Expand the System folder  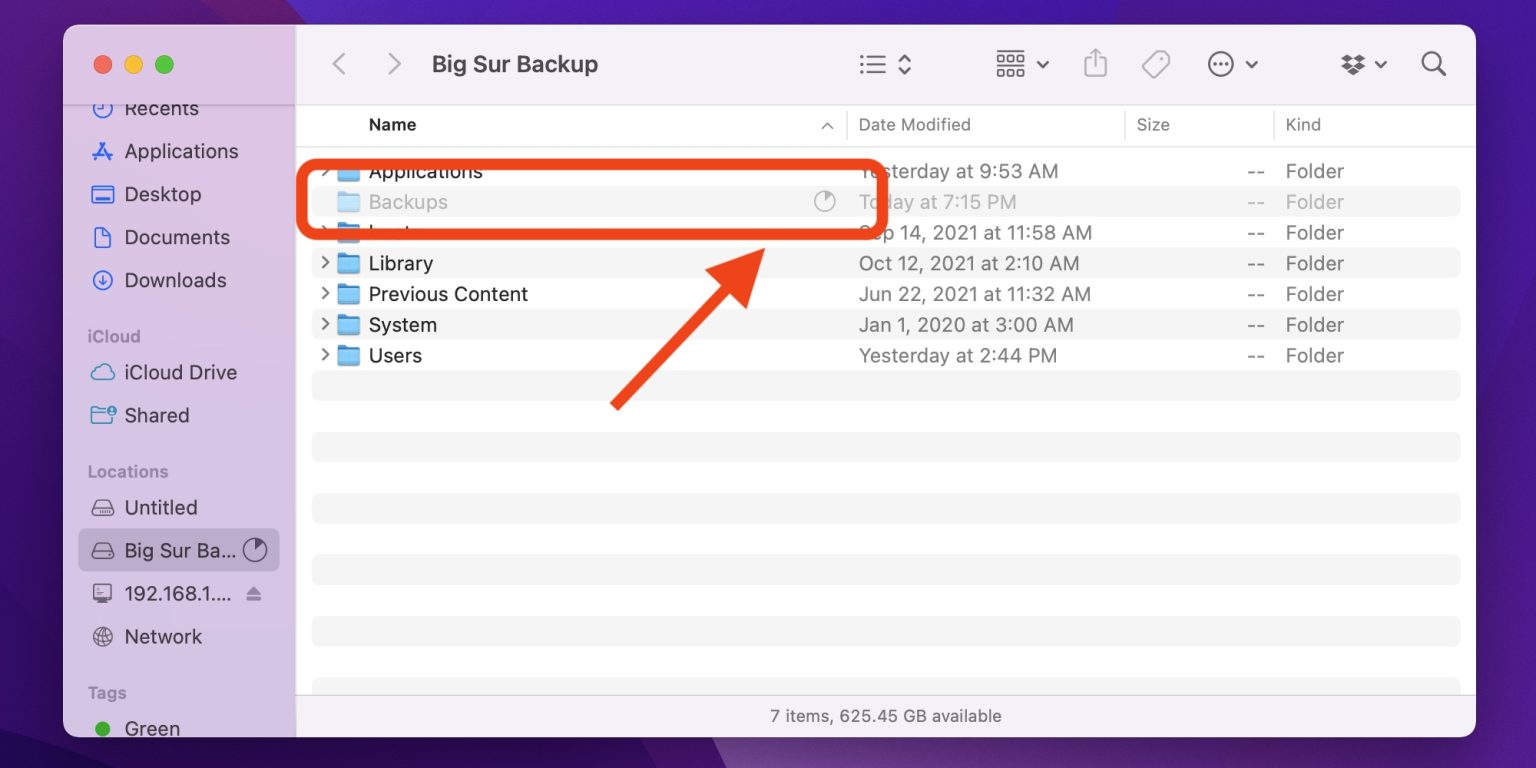pyautogui.click(x=324, y=324)
